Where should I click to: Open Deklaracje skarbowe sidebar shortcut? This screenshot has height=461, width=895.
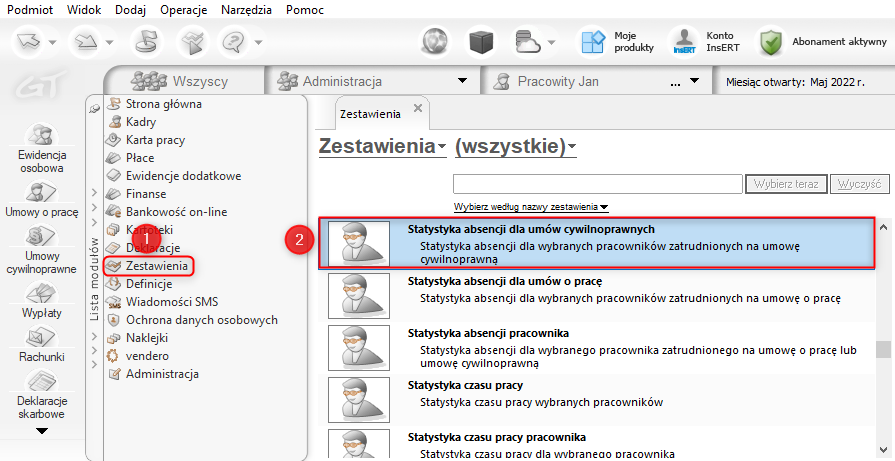click(42, 395)
